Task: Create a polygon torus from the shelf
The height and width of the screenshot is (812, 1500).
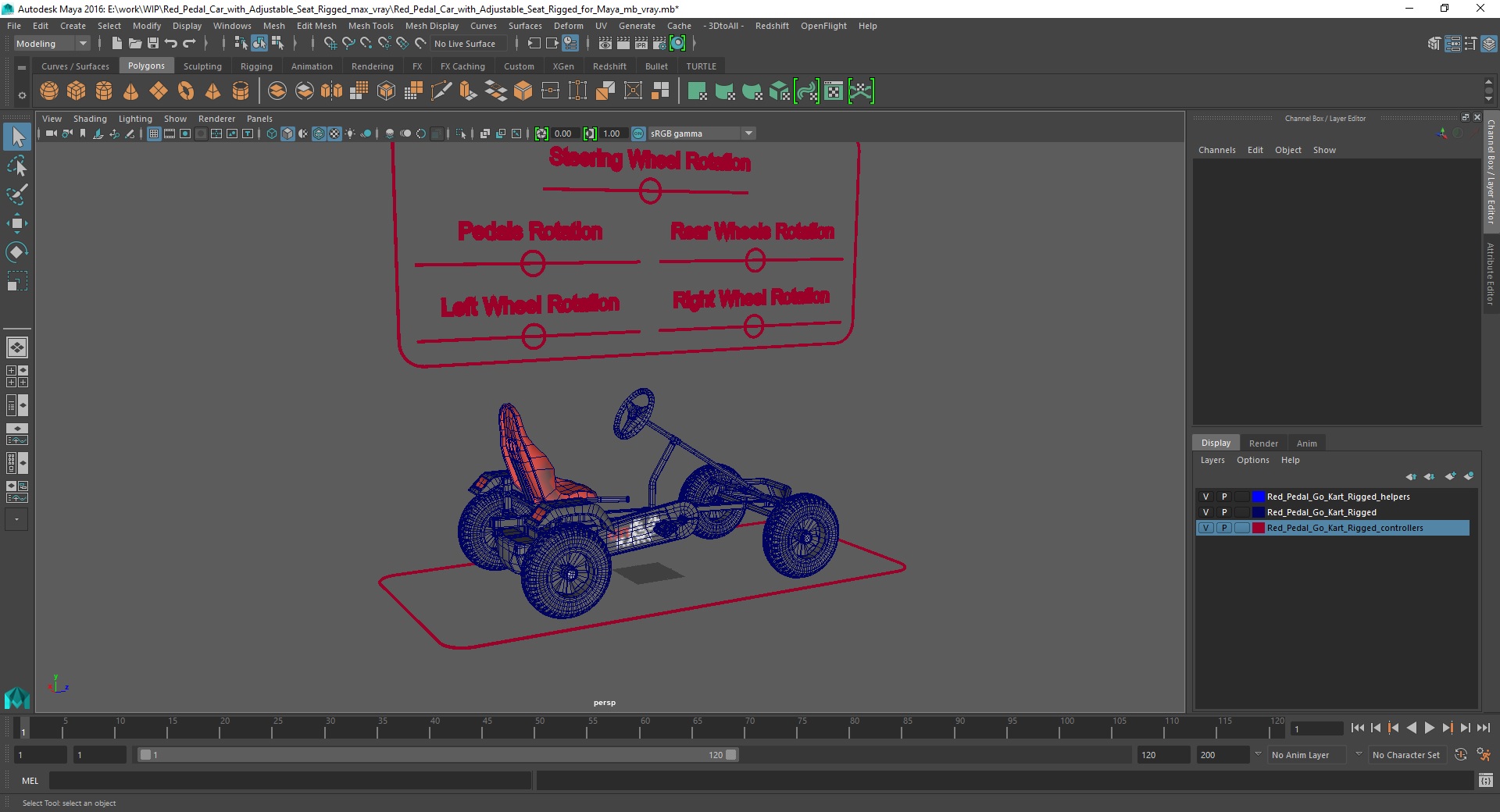Action: click(x=186, y=91)
